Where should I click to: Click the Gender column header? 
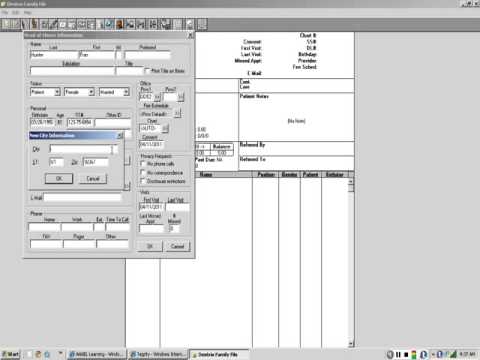pyautogui.click(x=289, y=174)
